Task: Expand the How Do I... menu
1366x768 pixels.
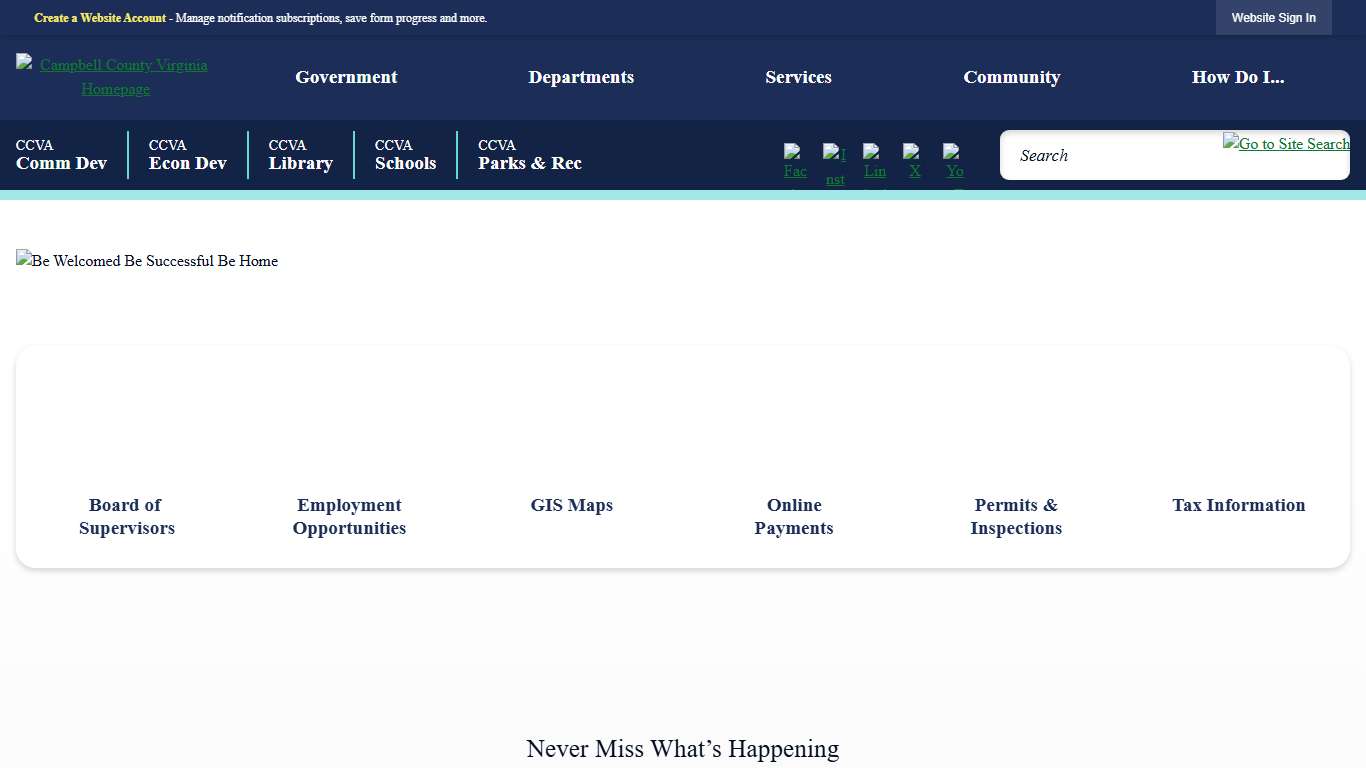Action: (x=1238, y=77)
